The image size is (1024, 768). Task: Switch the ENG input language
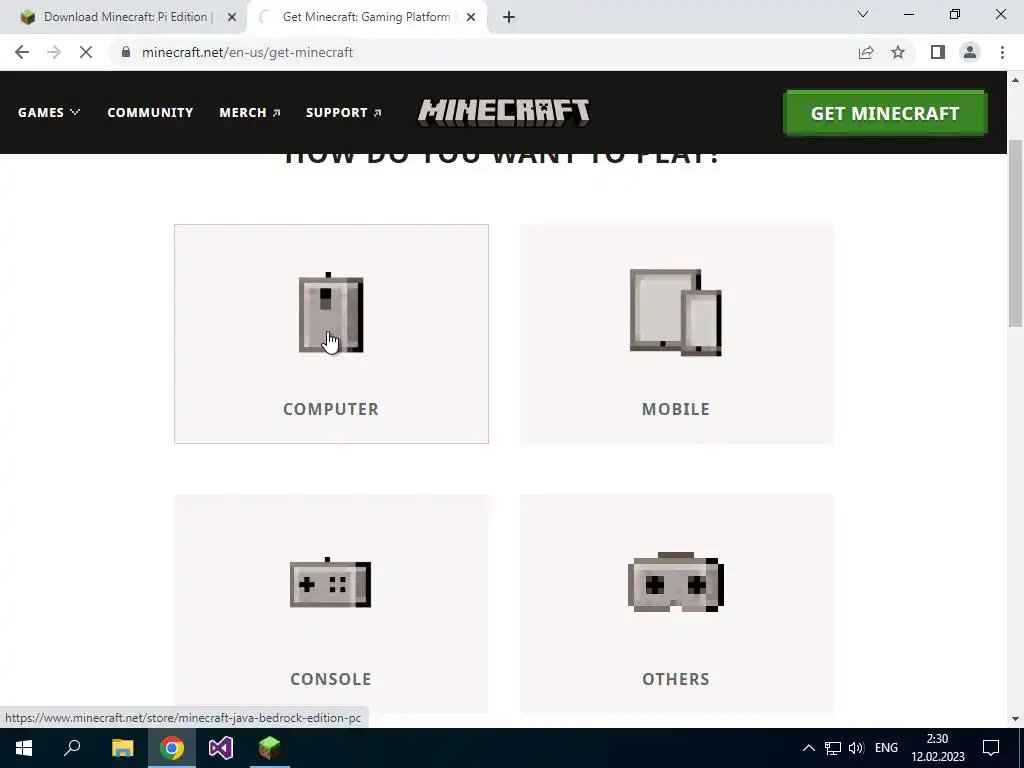886,748
